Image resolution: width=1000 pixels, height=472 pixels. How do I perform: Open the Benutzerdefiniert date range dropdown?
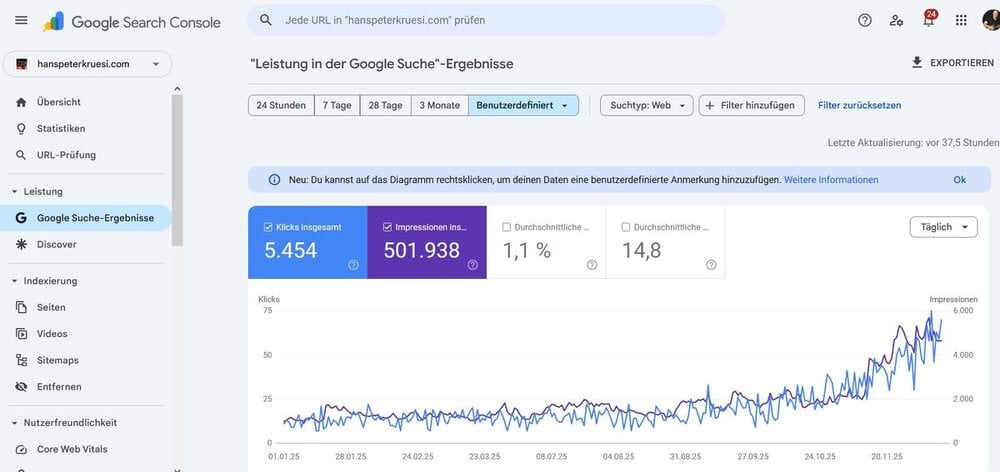pyautogui.click(x=523, y=105)
